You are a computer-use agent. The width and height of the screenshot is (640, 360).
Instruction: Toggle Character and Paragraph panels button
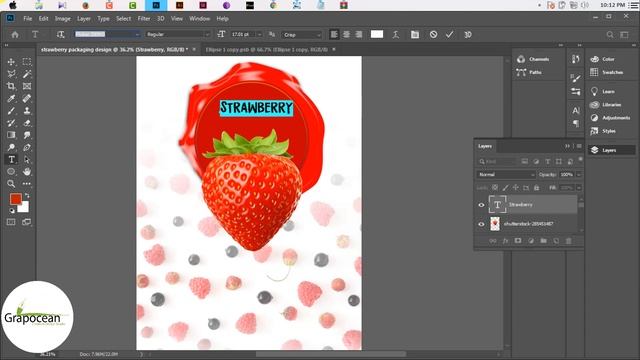click(415, 35)
